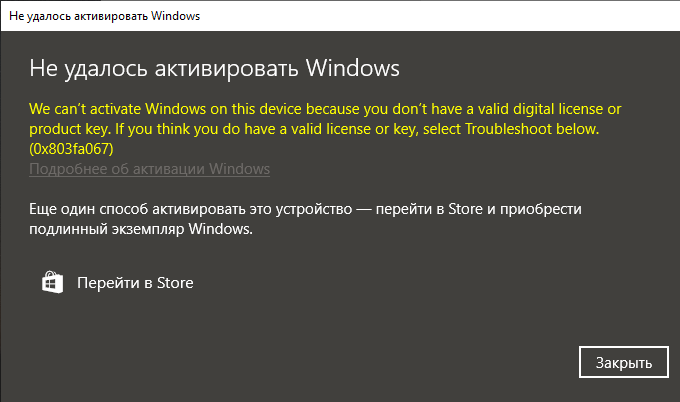Click the Еще один способ активировать paragraph

[305, 219]
